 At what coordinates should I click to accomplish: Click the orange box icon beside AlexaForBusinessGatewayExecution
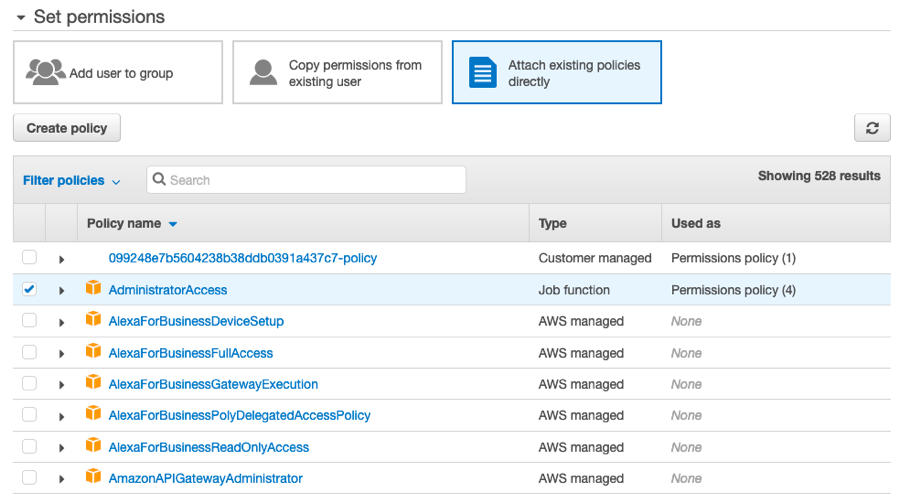pyautogui.click(x=93, y=382)
